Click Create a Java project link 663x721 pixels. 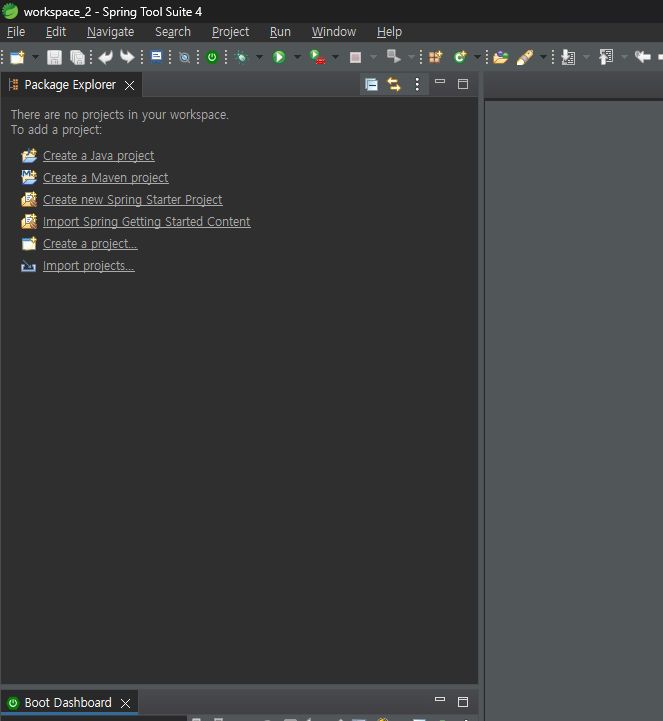(x=99, y=156)
